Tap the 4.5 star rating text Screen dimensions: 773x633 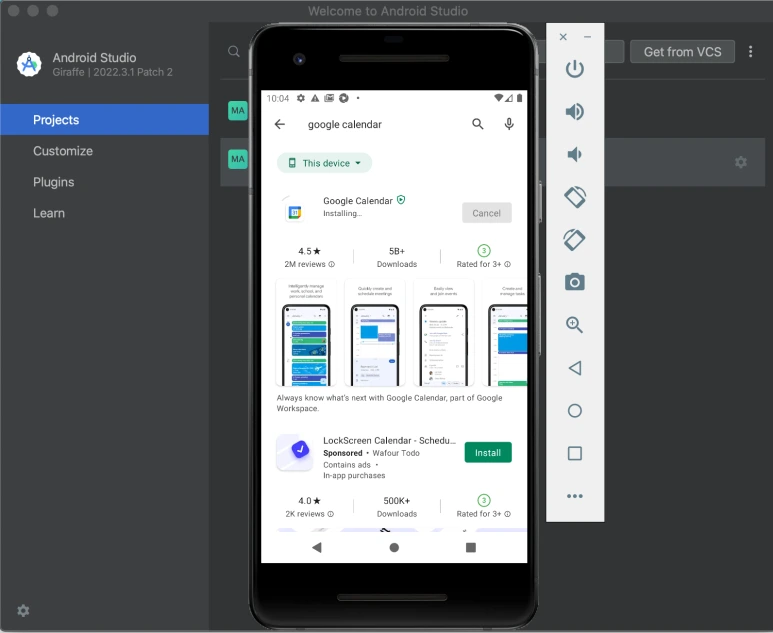(309, 251)
